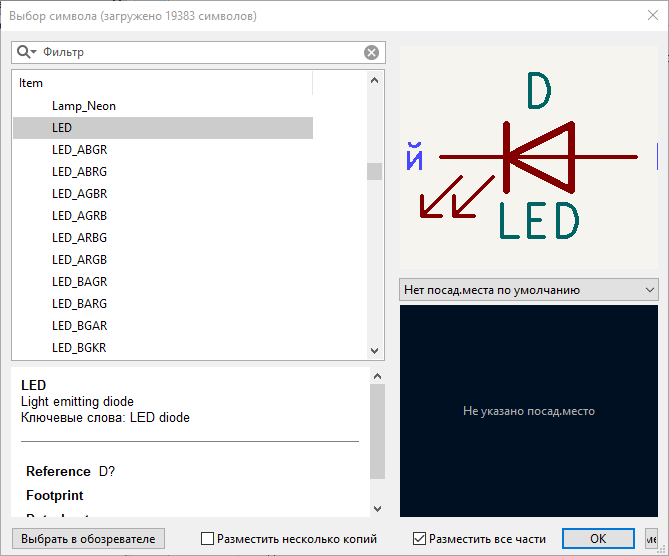Pick LED_BGKR from the list

click(79, 348)
